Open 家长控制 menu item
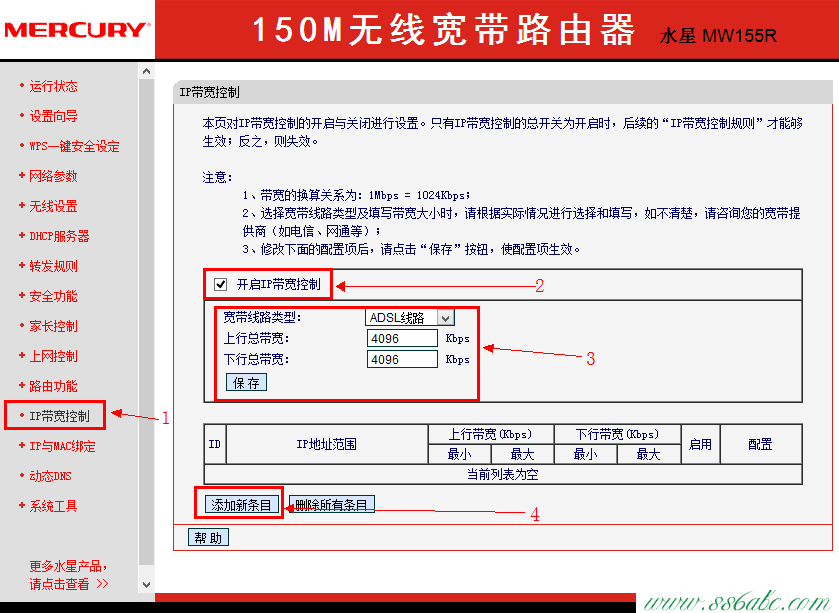Viewport: 839px width, 613px height. coord(53,326)
